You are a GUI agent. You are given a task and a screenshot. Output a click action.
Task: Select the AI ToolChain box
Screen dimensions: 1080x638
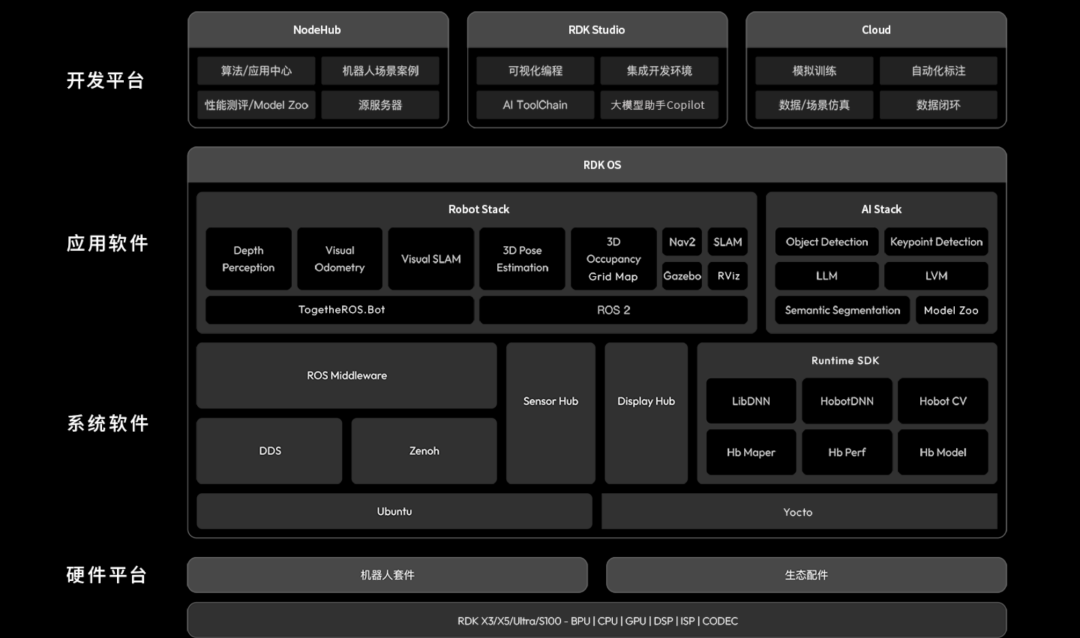point(535,105)
